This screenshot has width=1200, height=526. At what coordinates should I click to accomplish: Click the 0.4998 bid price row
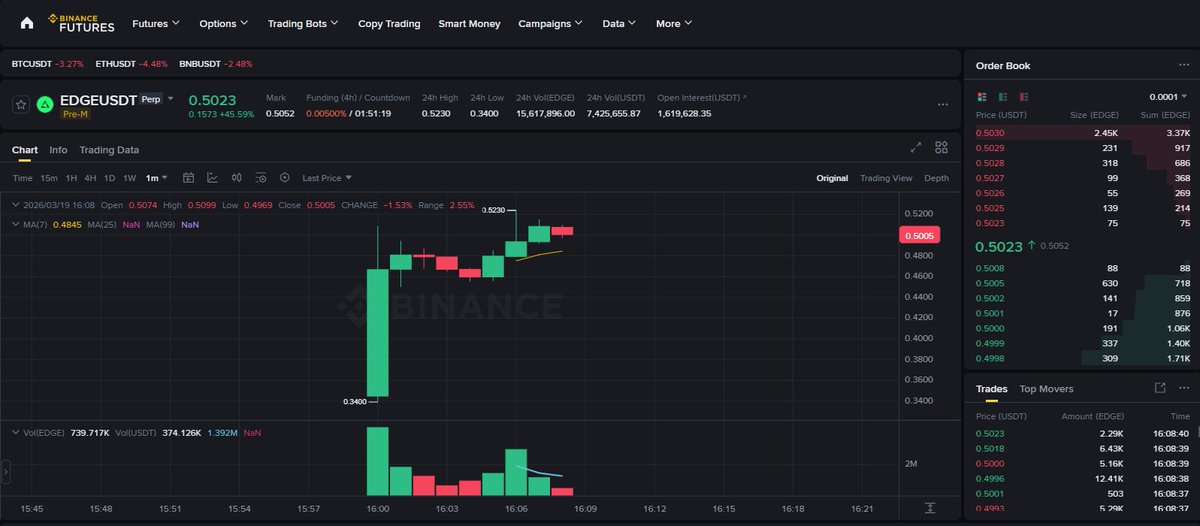tap(1082, 358)
